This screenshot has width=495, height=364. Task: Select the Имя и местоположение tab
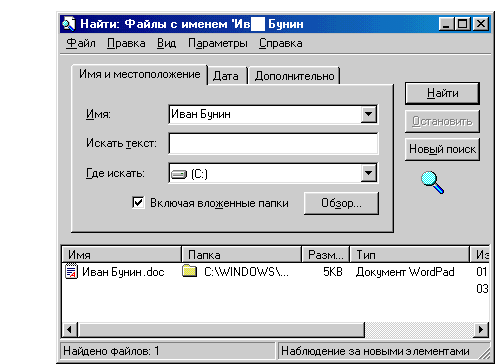coord(139,74)
